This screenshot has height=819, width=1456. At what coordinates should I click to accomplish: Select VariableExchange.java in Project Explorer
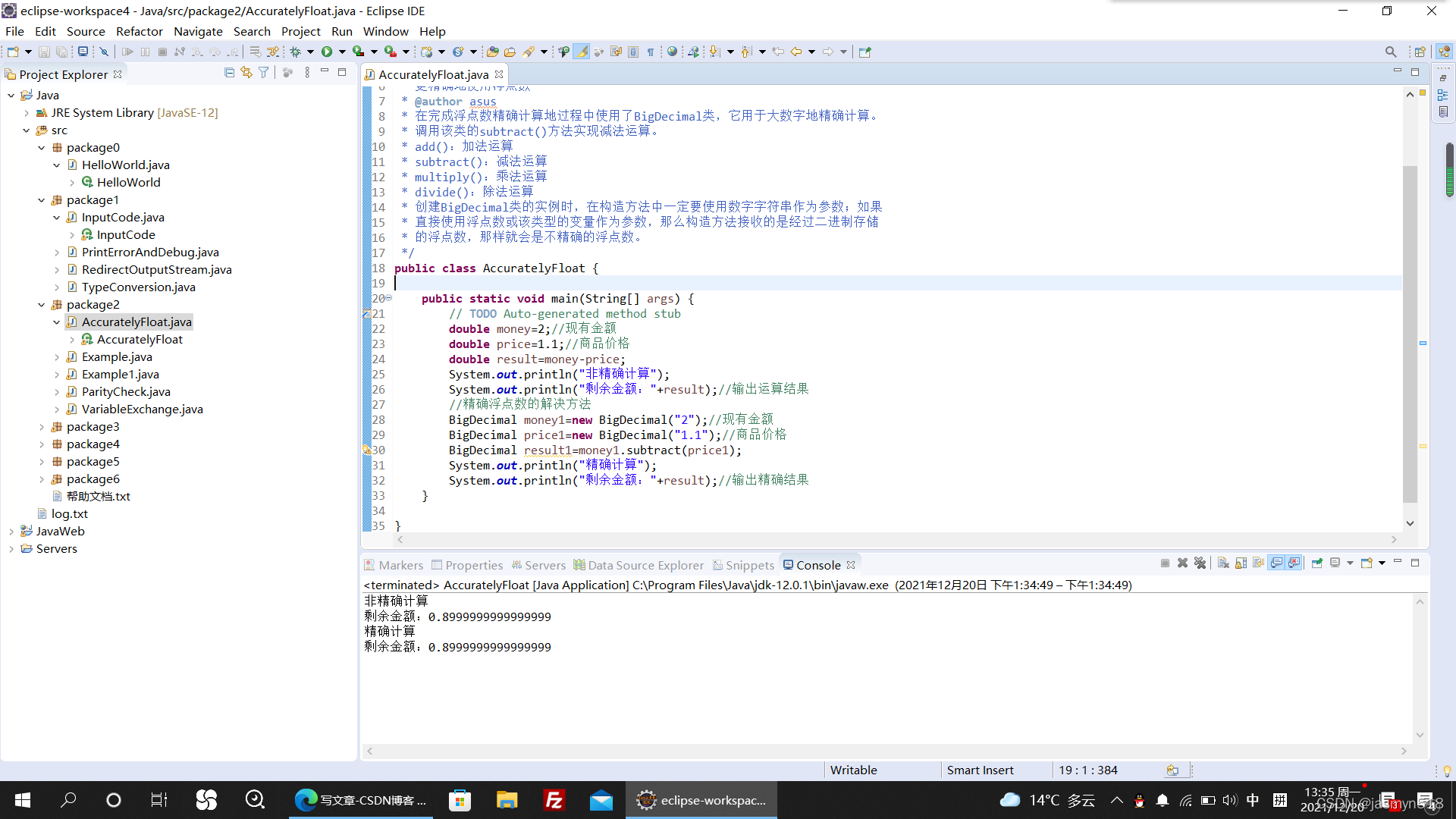[142, 409]
